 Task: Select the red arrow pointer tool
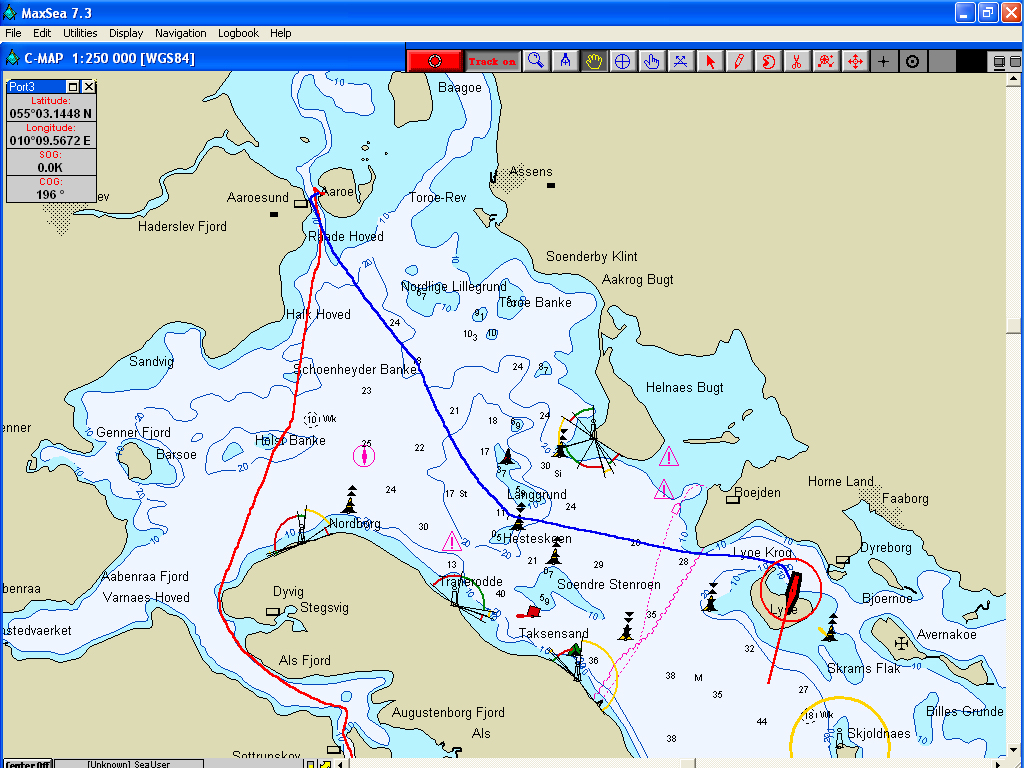coord(711,61)
